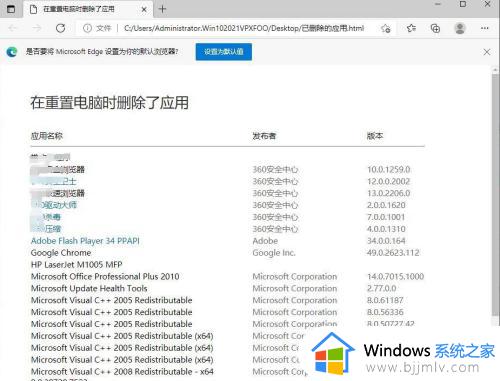This screenshot has height=381, width=500.
Task: Click the Adobe publisher text
Action: click(x=265, y=241)
